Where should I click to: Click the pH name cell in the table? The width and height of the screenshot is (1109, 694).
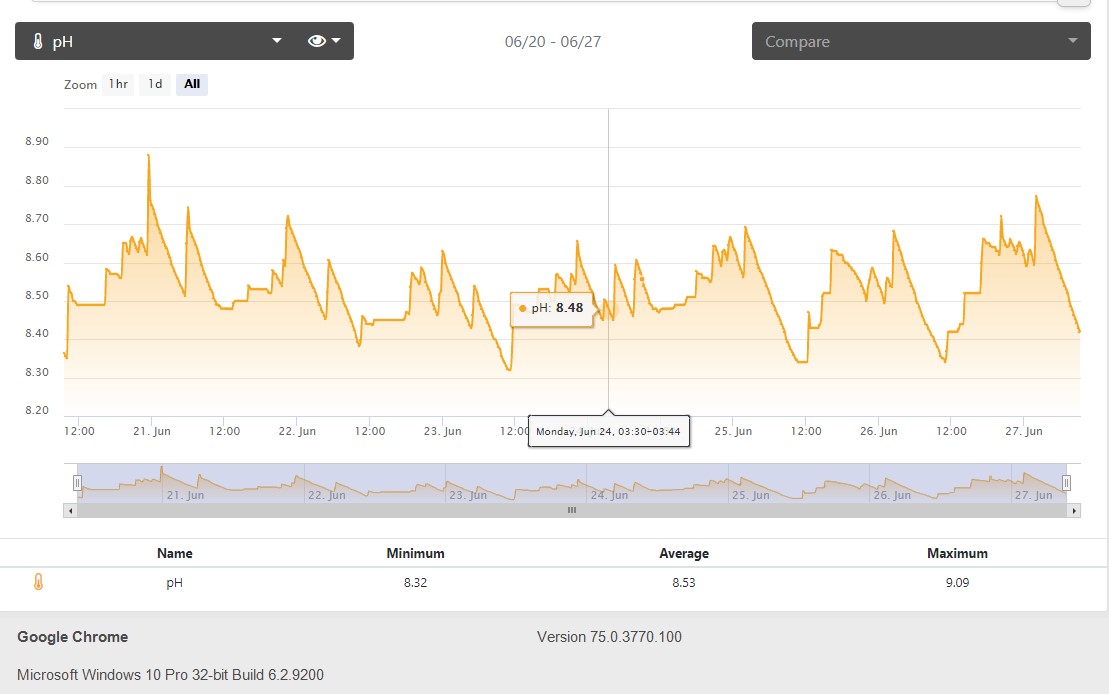[x=175, y=583]
